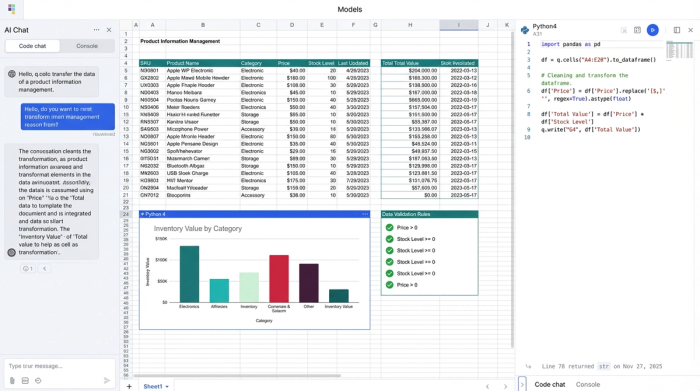Select column C header
This screenshot has height=391, width=700.
point(258,25)
